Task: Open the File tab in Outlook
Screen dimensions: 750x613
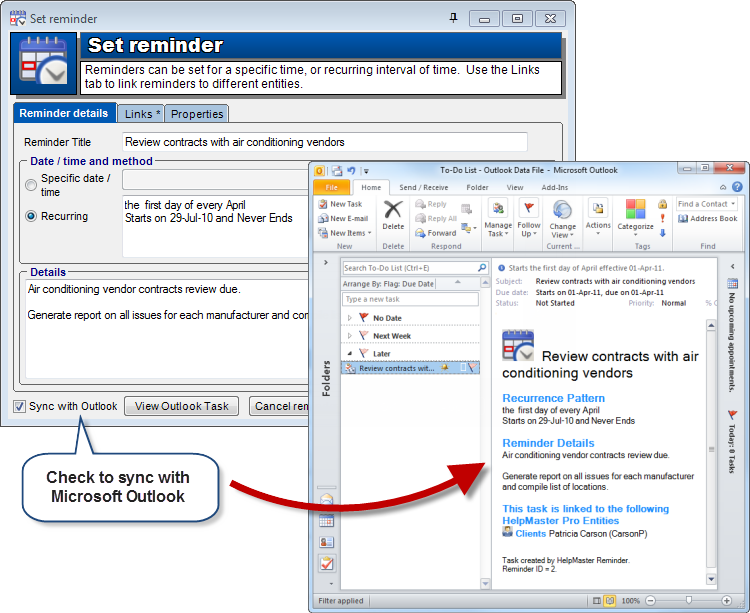Action: click(x=331, y=187)
